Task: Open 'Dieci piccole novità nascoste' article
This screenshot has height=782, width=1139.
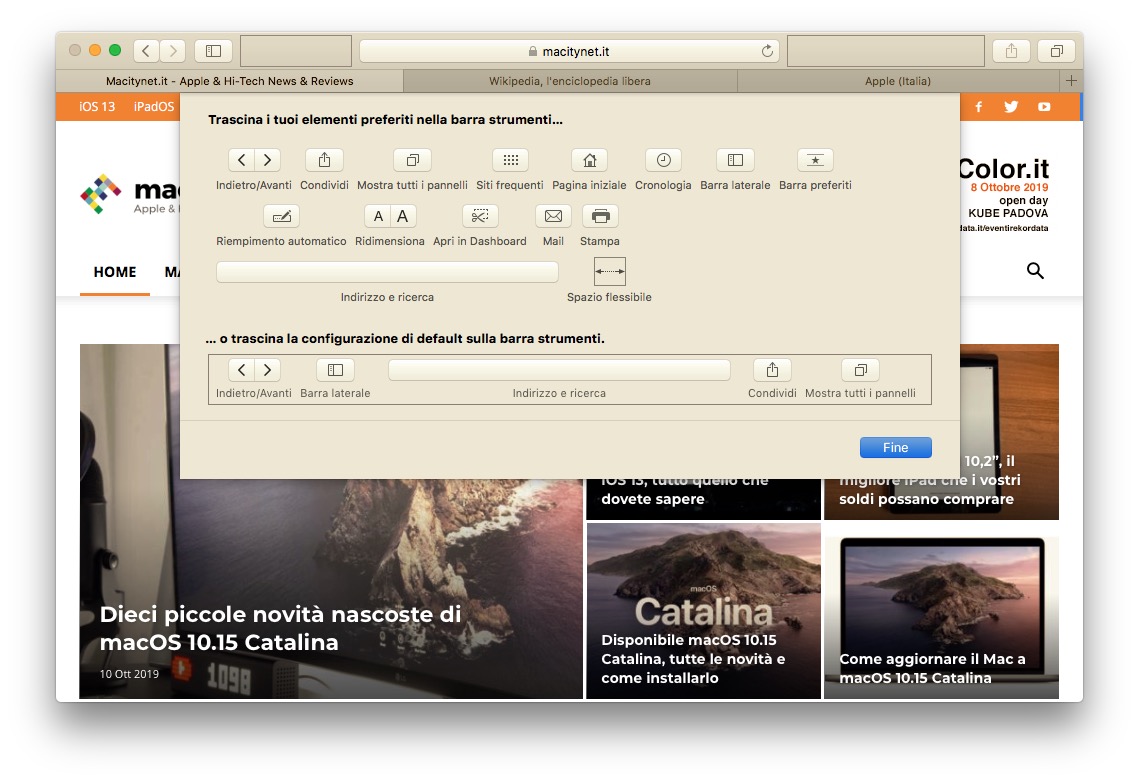Action: 280,628
